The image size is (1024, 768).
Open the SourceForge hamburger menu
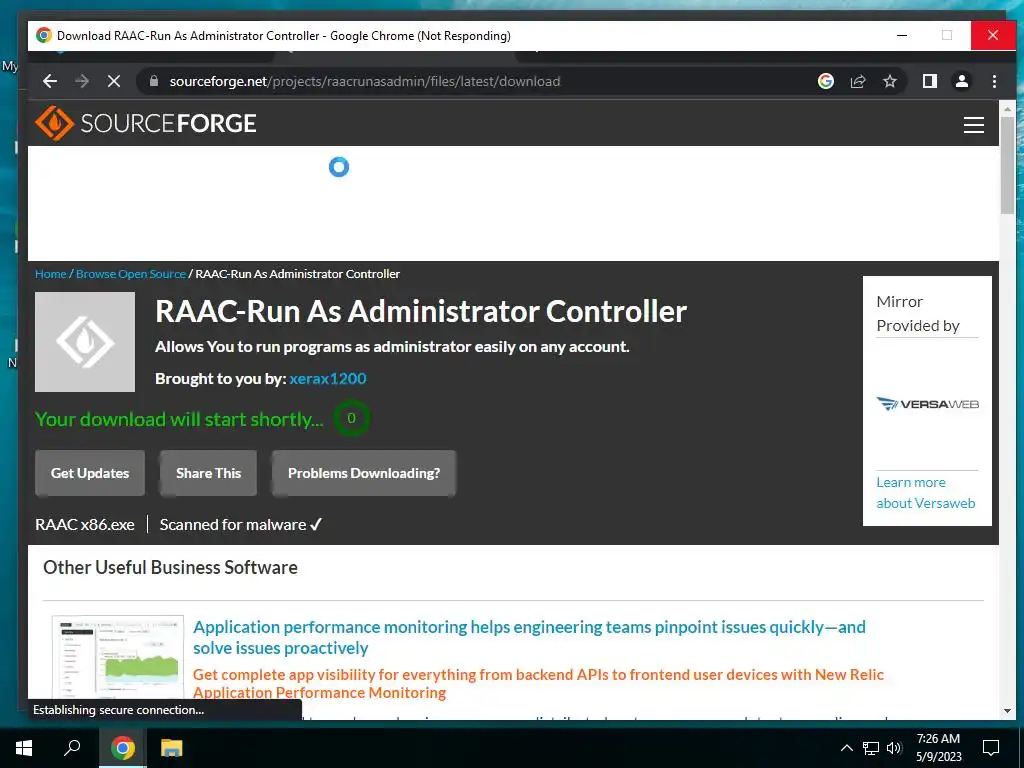[974, 125]
